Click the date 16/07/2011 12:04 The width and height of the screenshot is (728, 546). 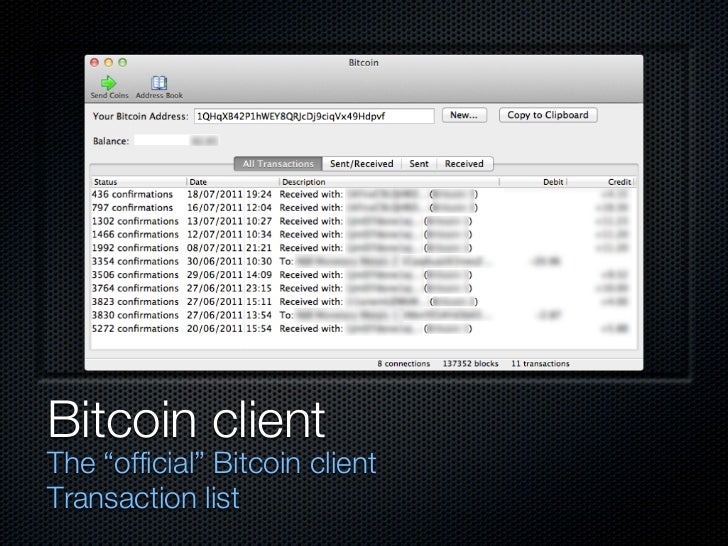coord(229,208)
